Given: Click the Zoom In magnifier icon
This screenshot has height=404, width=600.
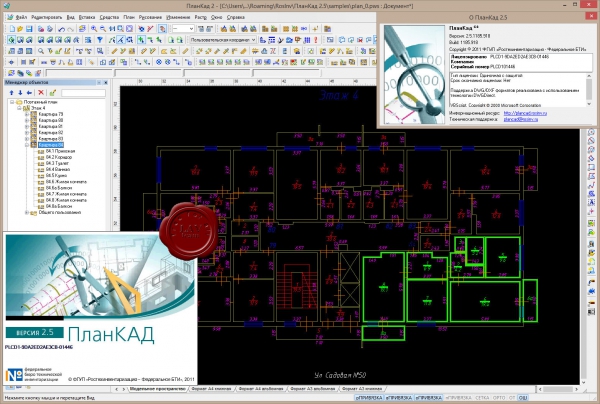Looking at the screenshot, I should 94,29.
